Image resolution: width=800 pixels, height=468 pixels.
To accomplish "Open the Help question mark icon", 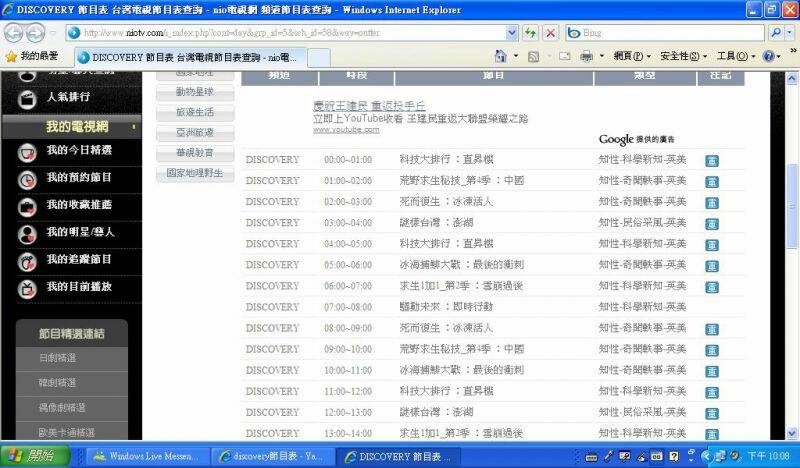I will point(768,56).
